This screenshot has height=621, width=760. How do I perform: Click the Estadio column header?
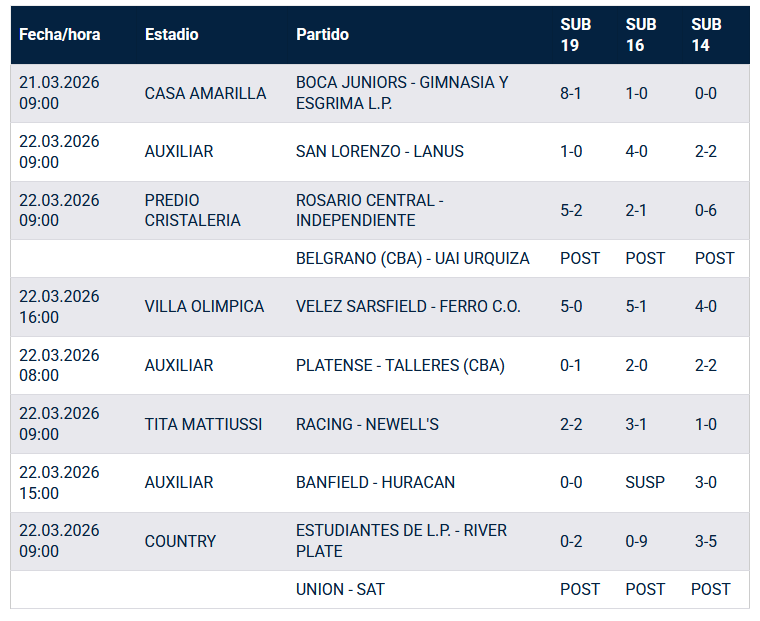click(x=171, y=34)
